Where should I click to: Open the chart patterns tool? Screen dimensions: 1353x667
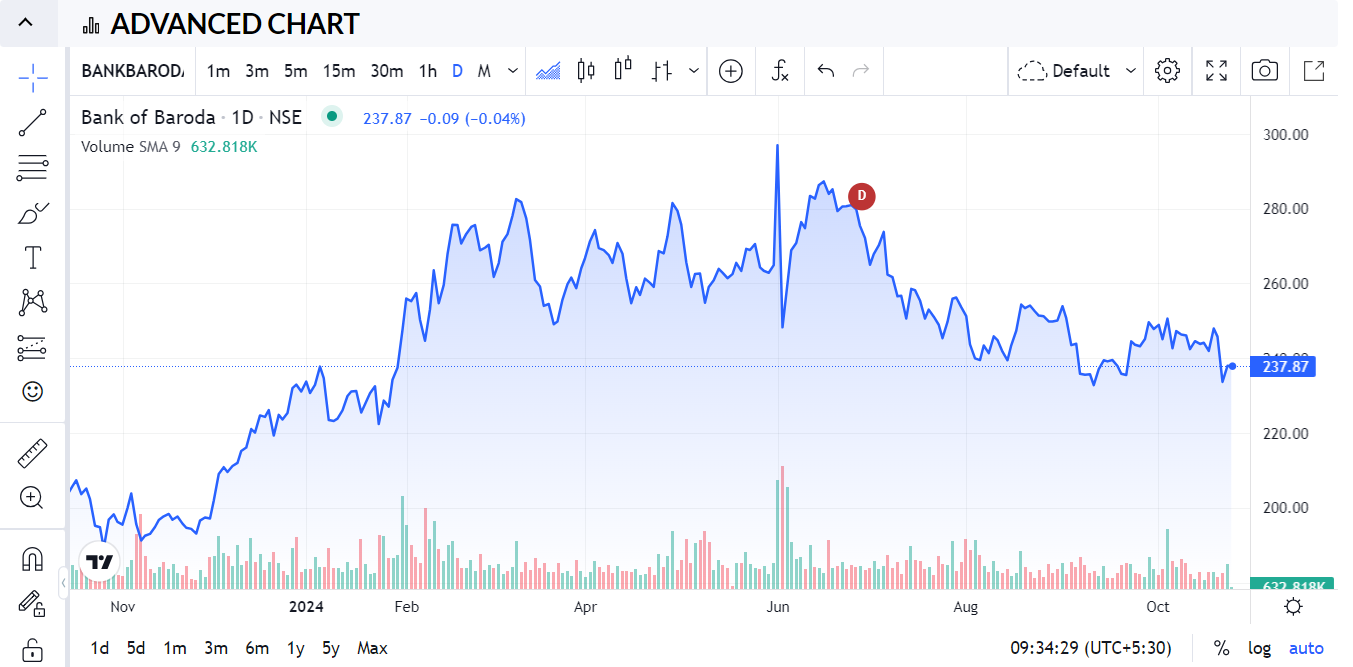32,302
